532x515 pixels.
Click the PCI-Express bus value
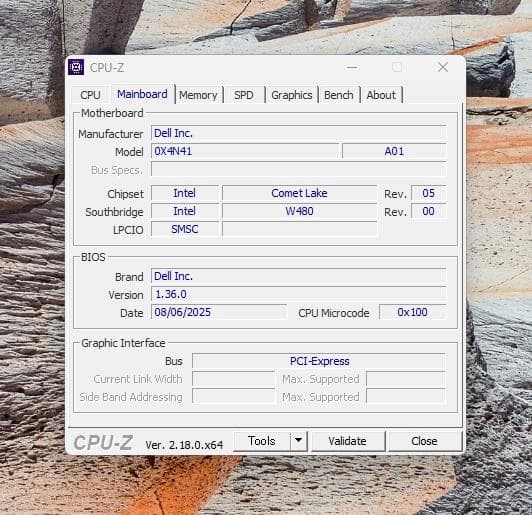click(319, 361)
